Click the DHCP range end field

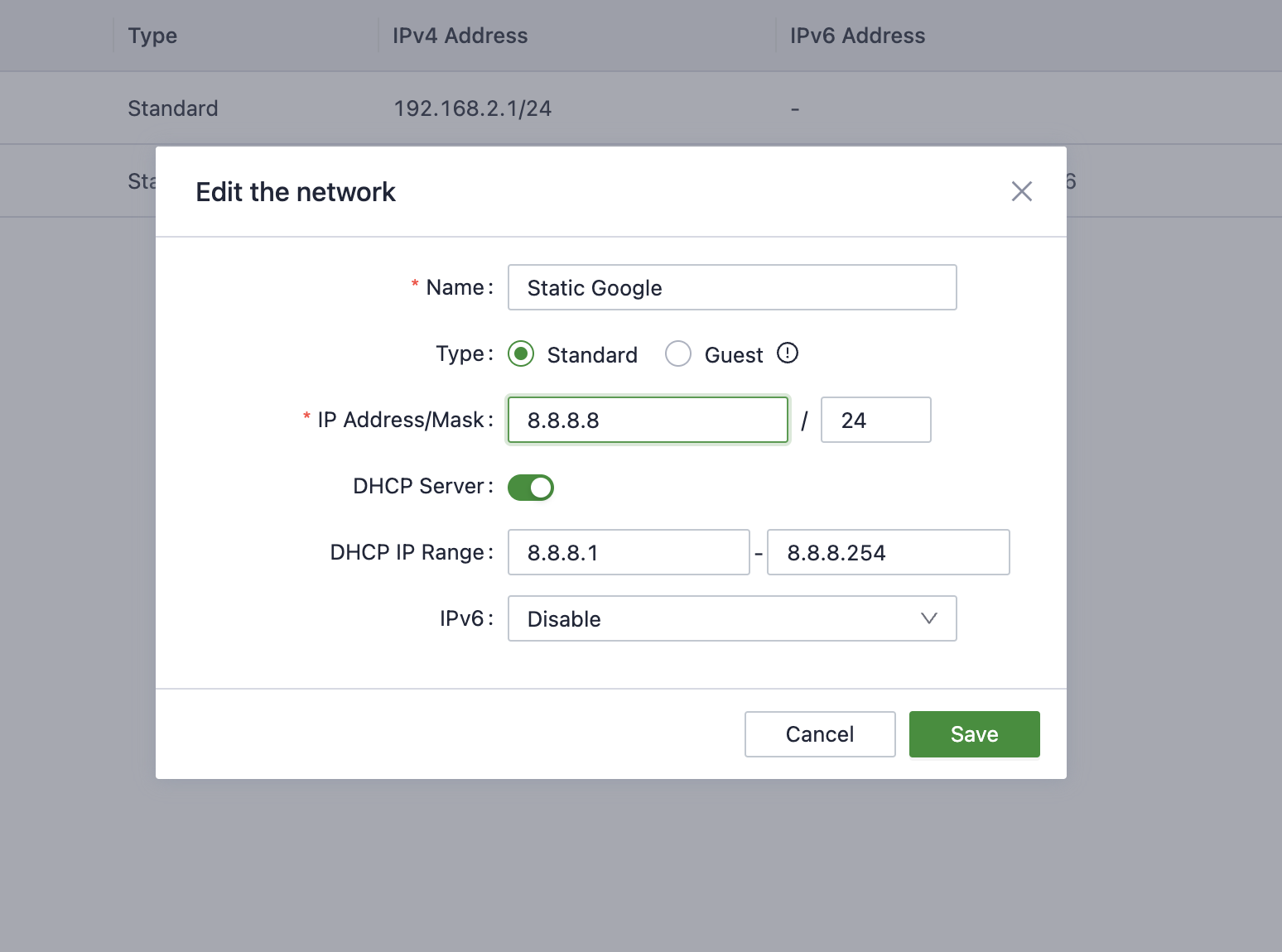click(x=888, y=552)
